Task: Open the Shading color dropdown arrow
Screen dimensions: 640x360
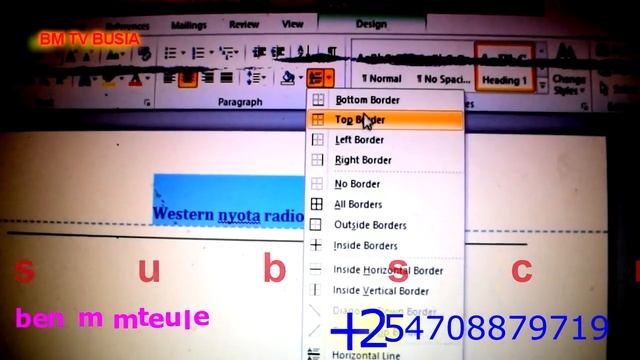Action: pos(301,78)
